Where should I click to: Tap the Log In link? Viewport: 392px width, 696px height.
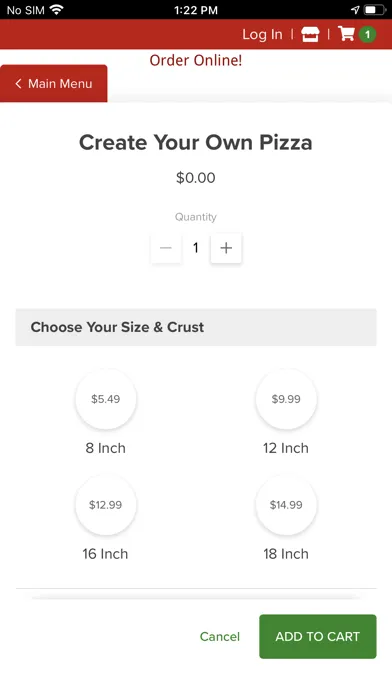[x=262, y=35]
